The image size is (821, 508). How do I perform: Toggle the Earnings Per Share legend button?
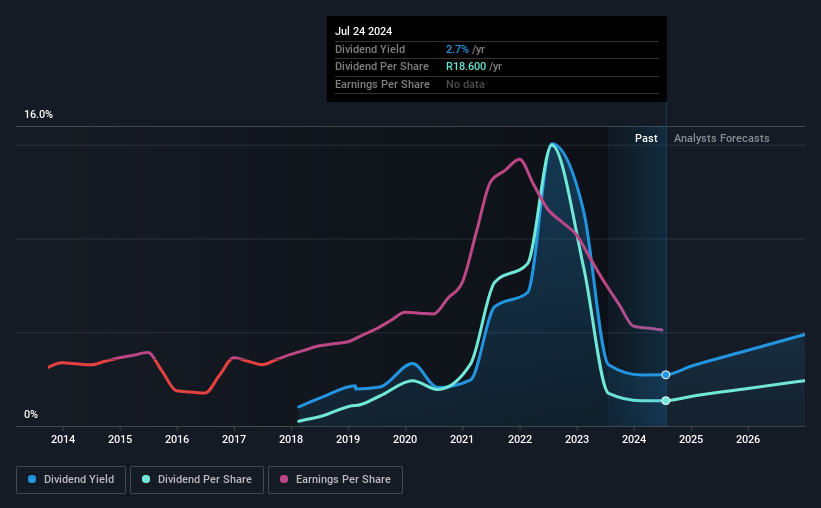pyautogui.click(x=335, y=480)
